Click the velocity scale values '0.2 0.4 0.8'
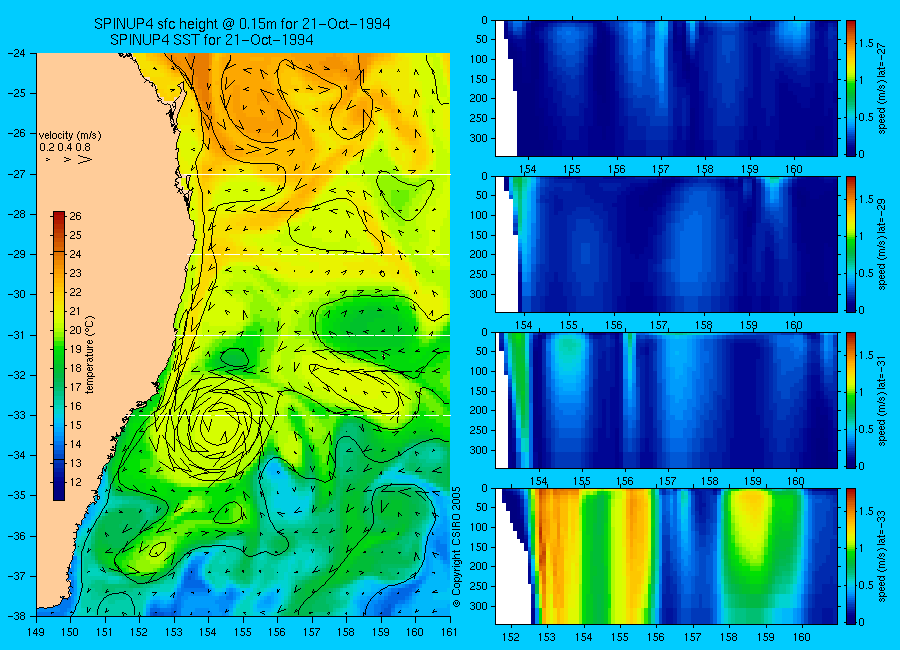This screenshot has width=900, height=650. (65, 147)
